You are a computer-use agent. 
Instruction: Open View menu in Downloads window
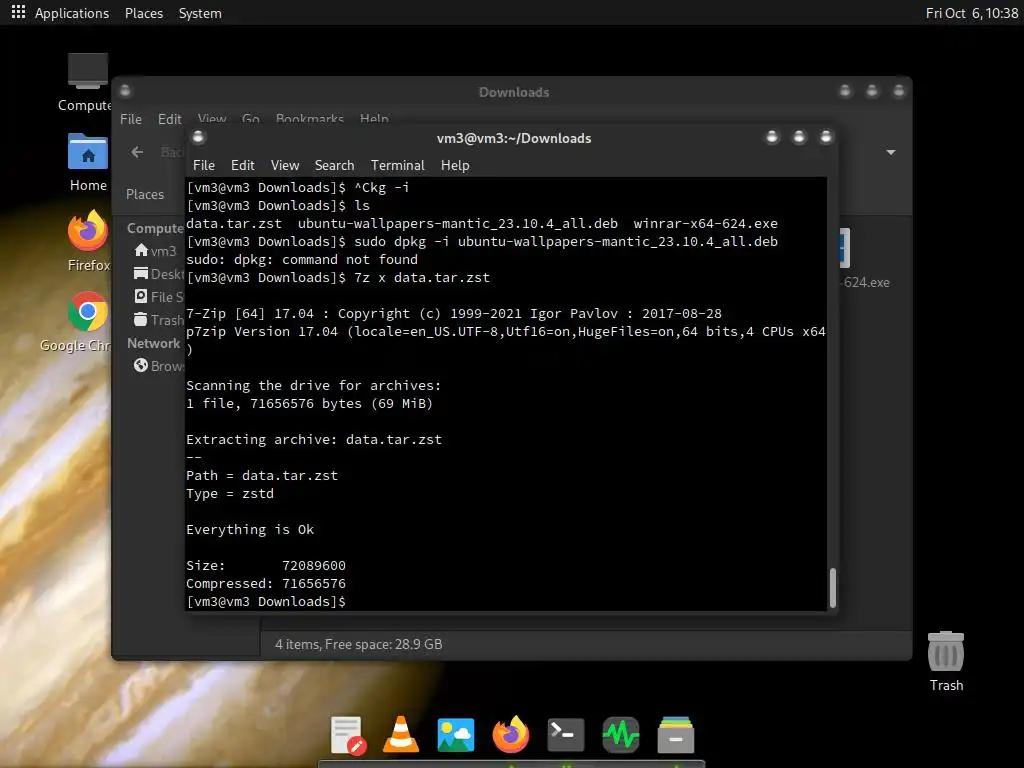212,119
